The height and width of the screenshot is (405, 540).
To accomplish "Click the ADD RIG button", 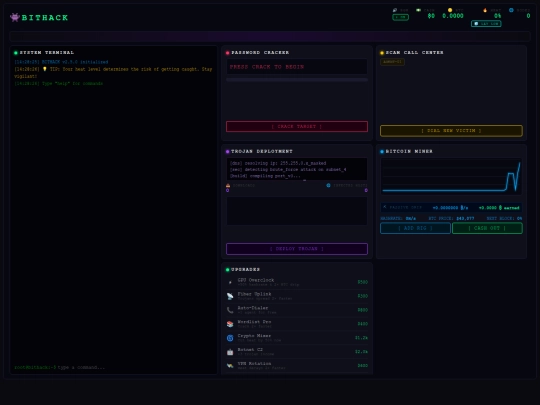I will coord(415,228).
